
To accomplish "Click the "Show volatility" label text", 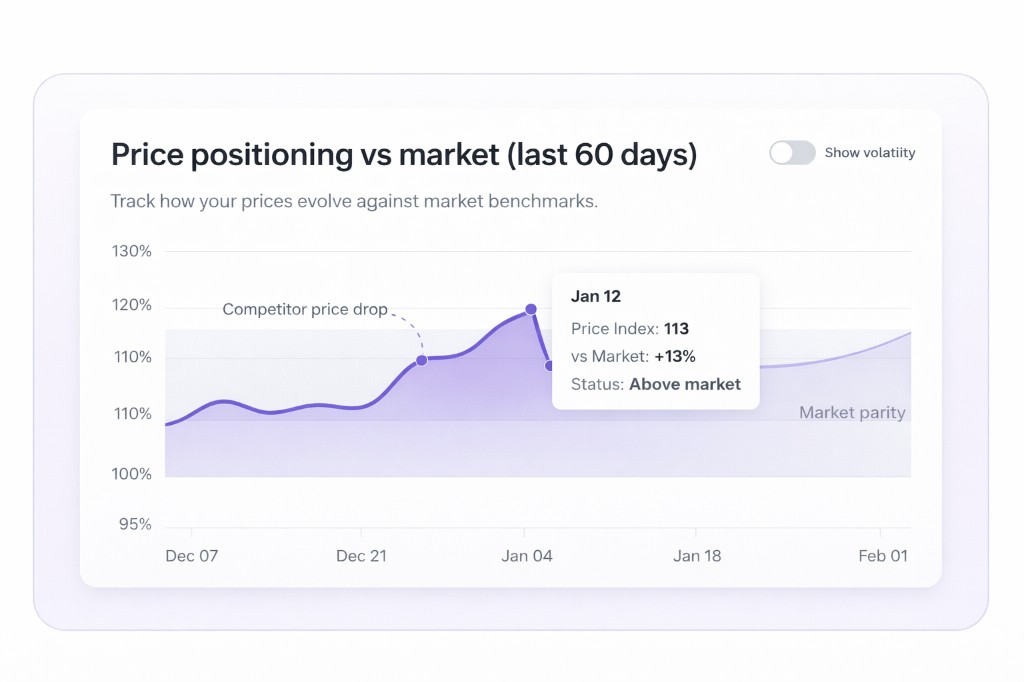I will pos(869,153).
